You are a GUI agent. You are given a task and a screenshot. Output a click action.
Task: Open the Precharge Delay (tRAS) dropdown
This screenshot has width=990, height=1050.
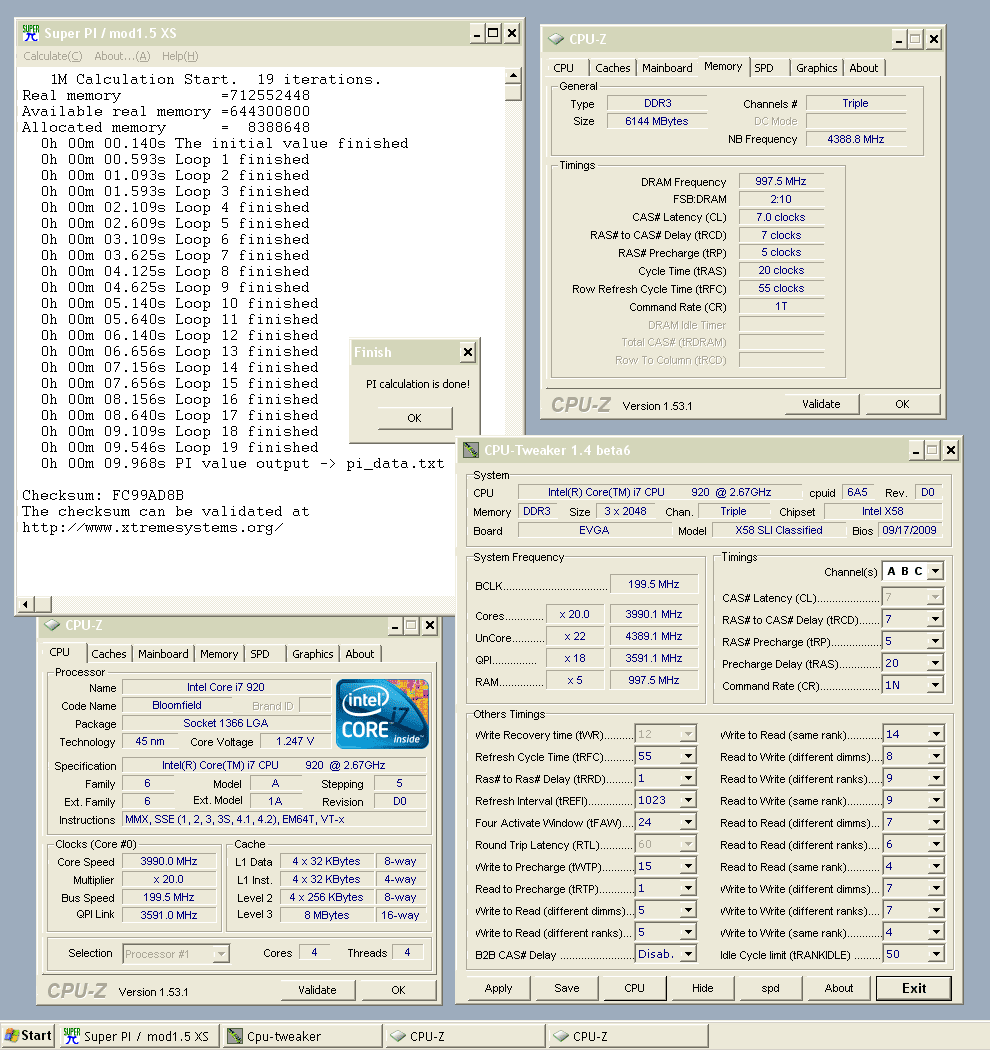click(935, 663)
